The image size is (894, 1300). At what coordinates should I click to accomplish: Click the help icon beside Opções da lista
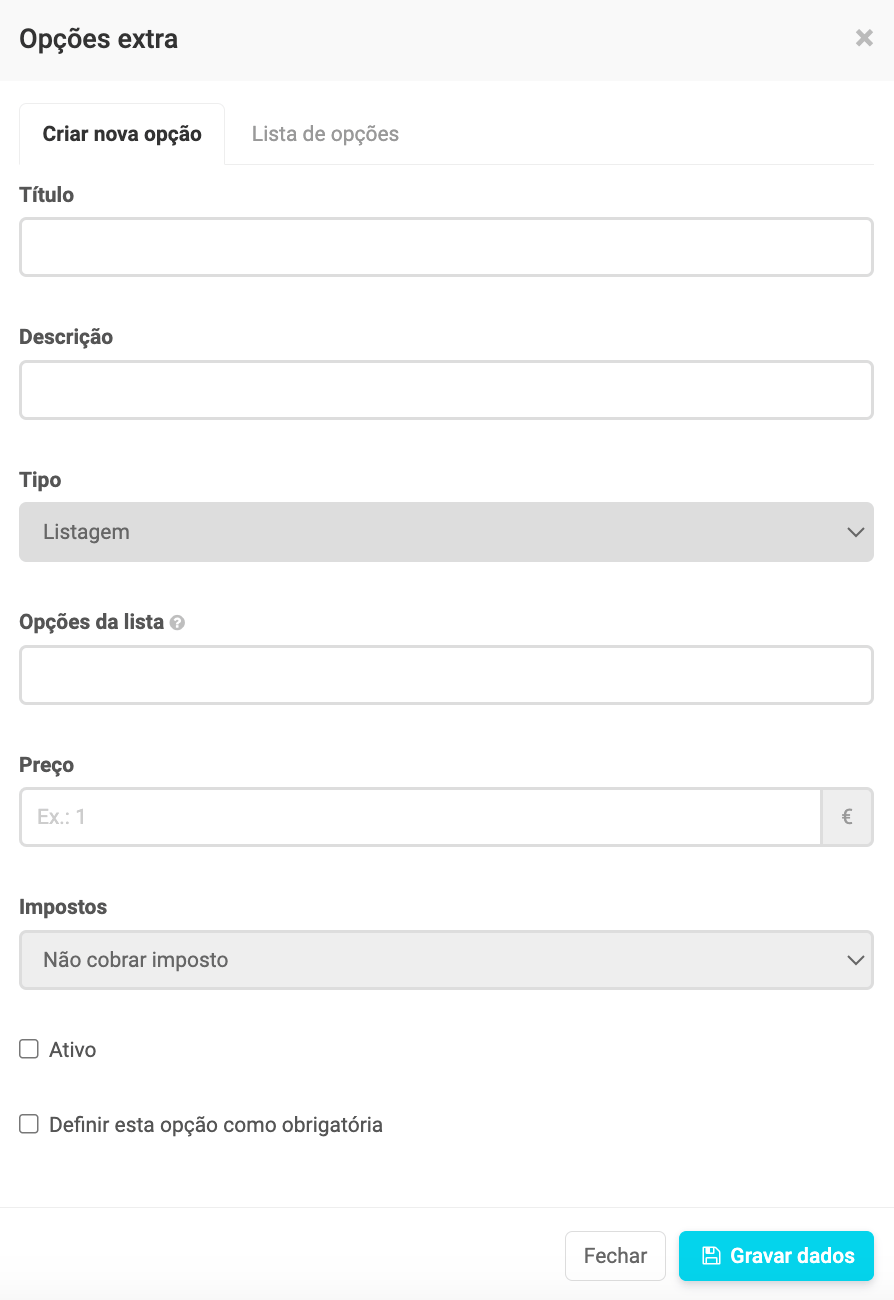click(x=177, y=623)
